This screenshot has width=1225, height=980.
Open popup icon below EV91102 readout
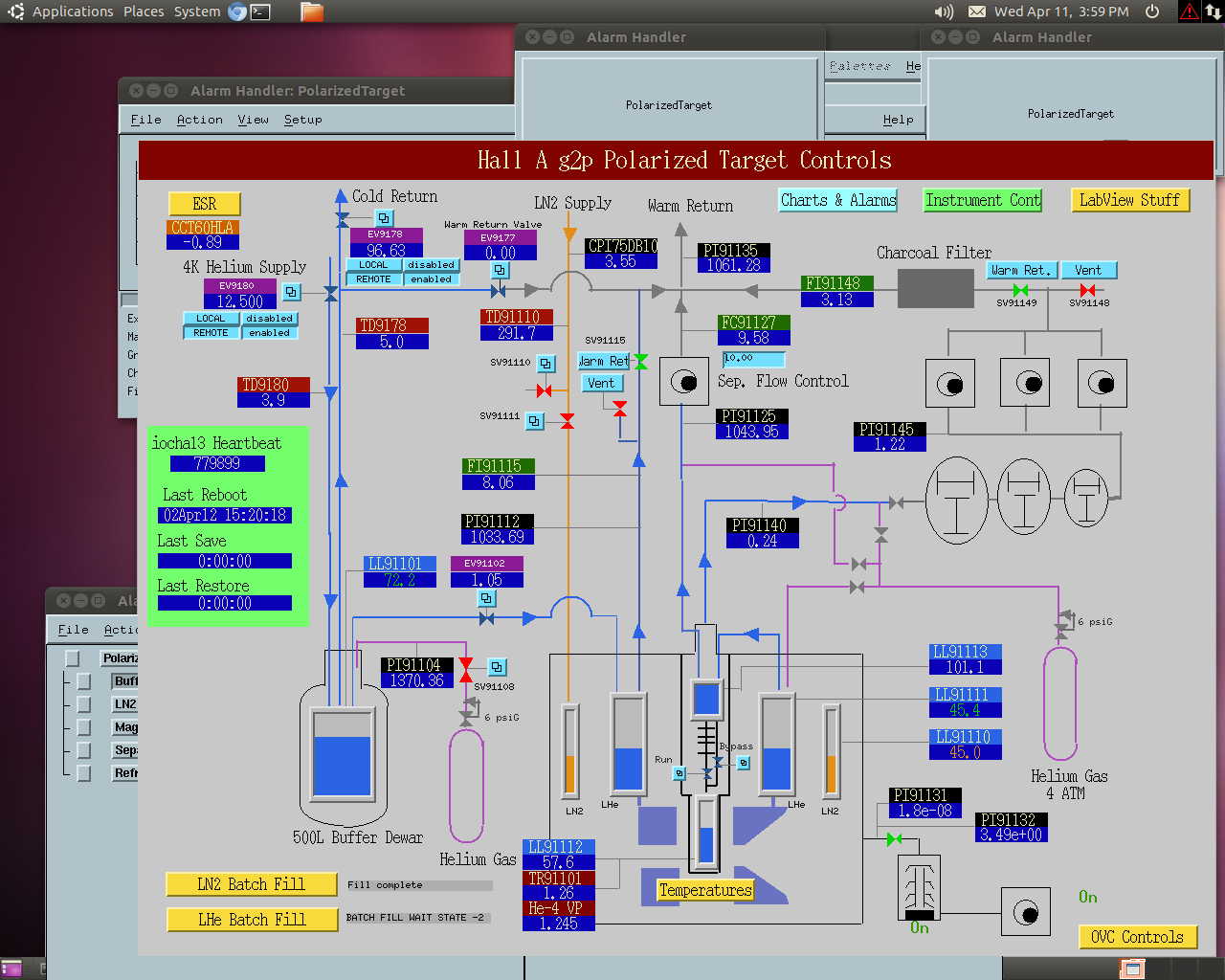486,598
